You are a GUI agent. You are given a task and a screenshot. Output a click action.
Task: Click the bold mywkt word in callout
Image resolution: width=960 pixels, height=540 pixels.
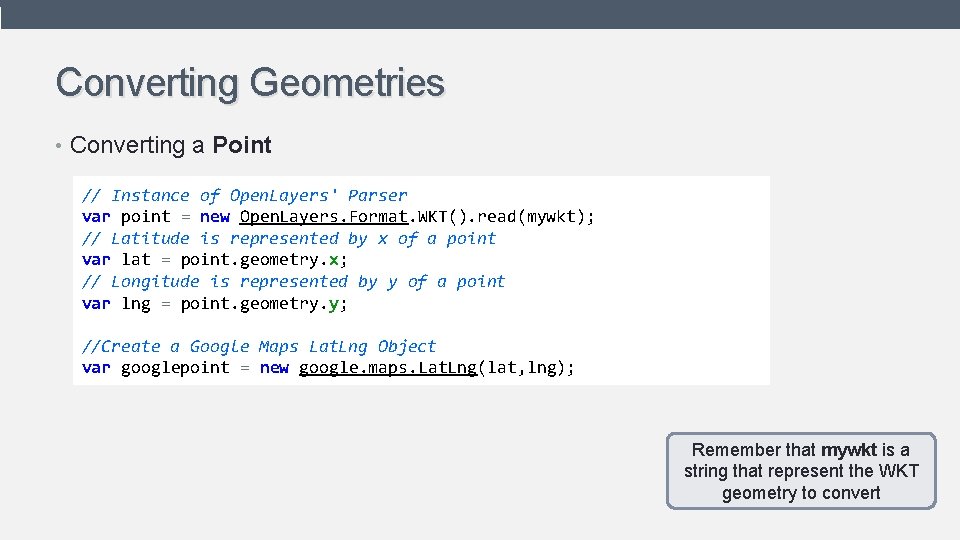[849, 450]
